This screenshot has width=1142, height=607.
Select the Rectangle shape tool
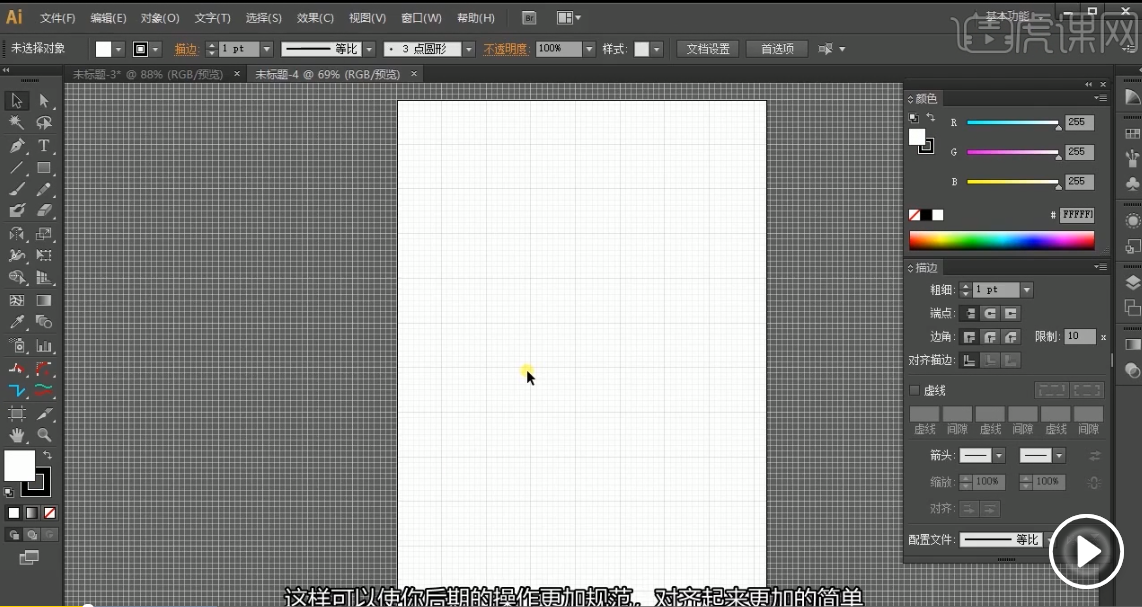pos(44,168)
